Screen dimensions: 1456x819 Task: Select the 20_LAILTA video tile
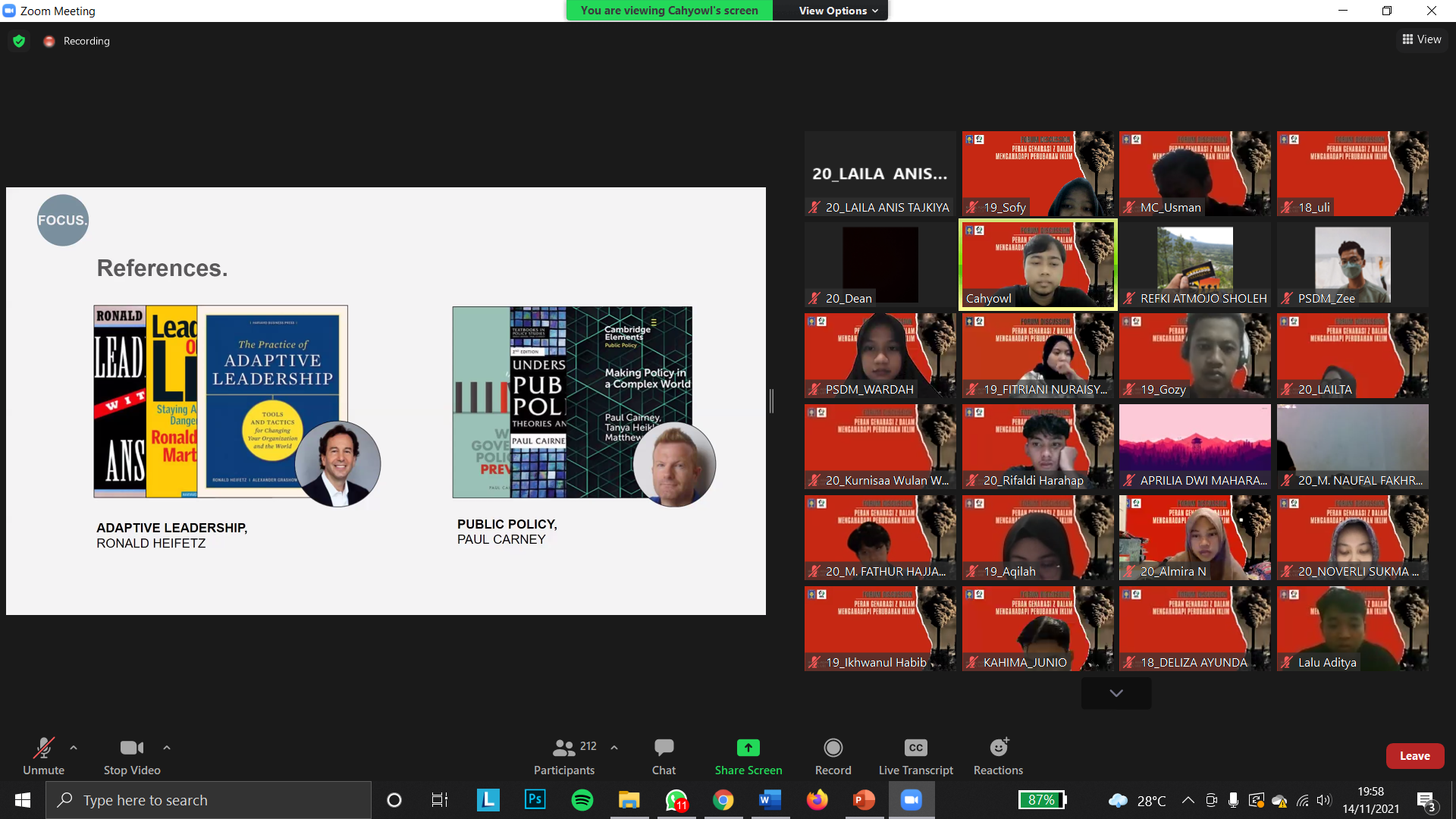tap(1353, 356)
